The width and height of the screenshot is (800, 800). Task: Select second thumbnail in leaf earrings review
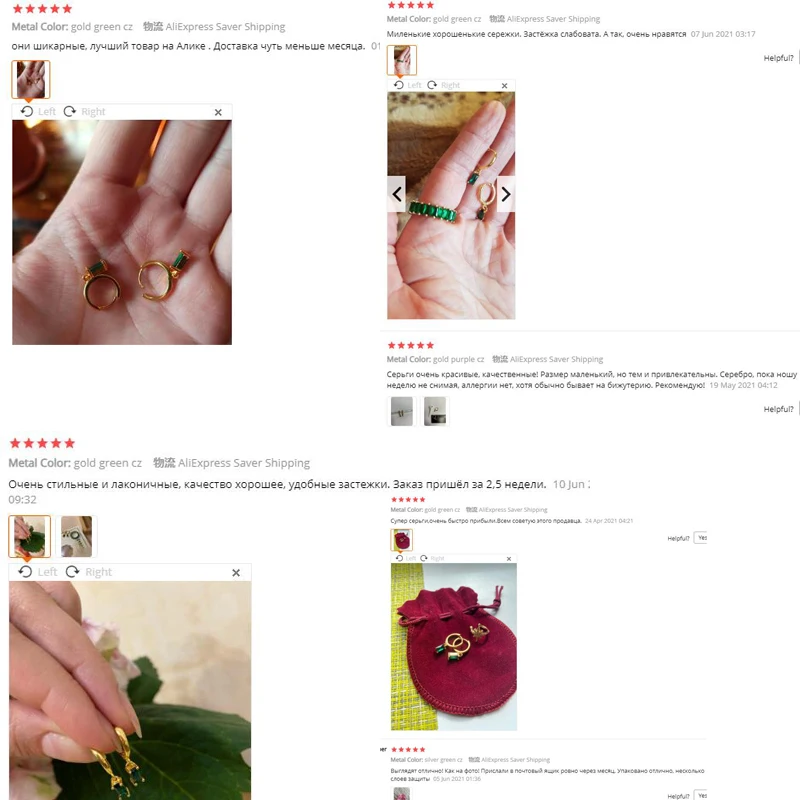(76, 536)
